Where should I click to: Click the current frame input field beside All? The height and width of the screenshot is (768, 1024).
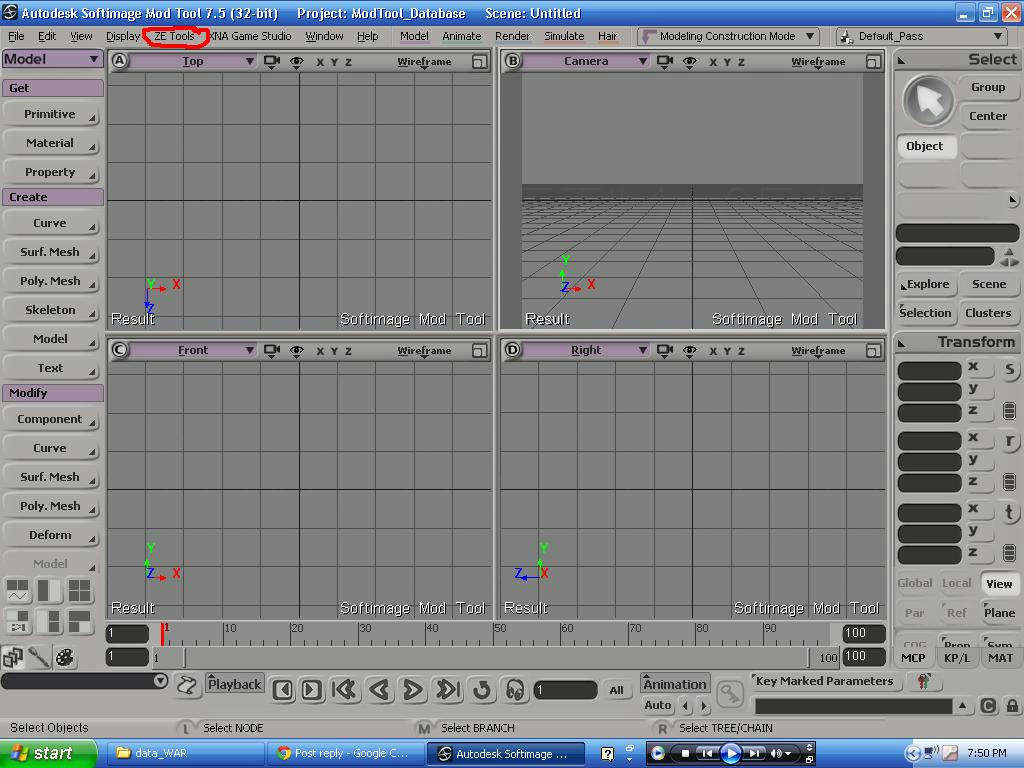point(566,690)
